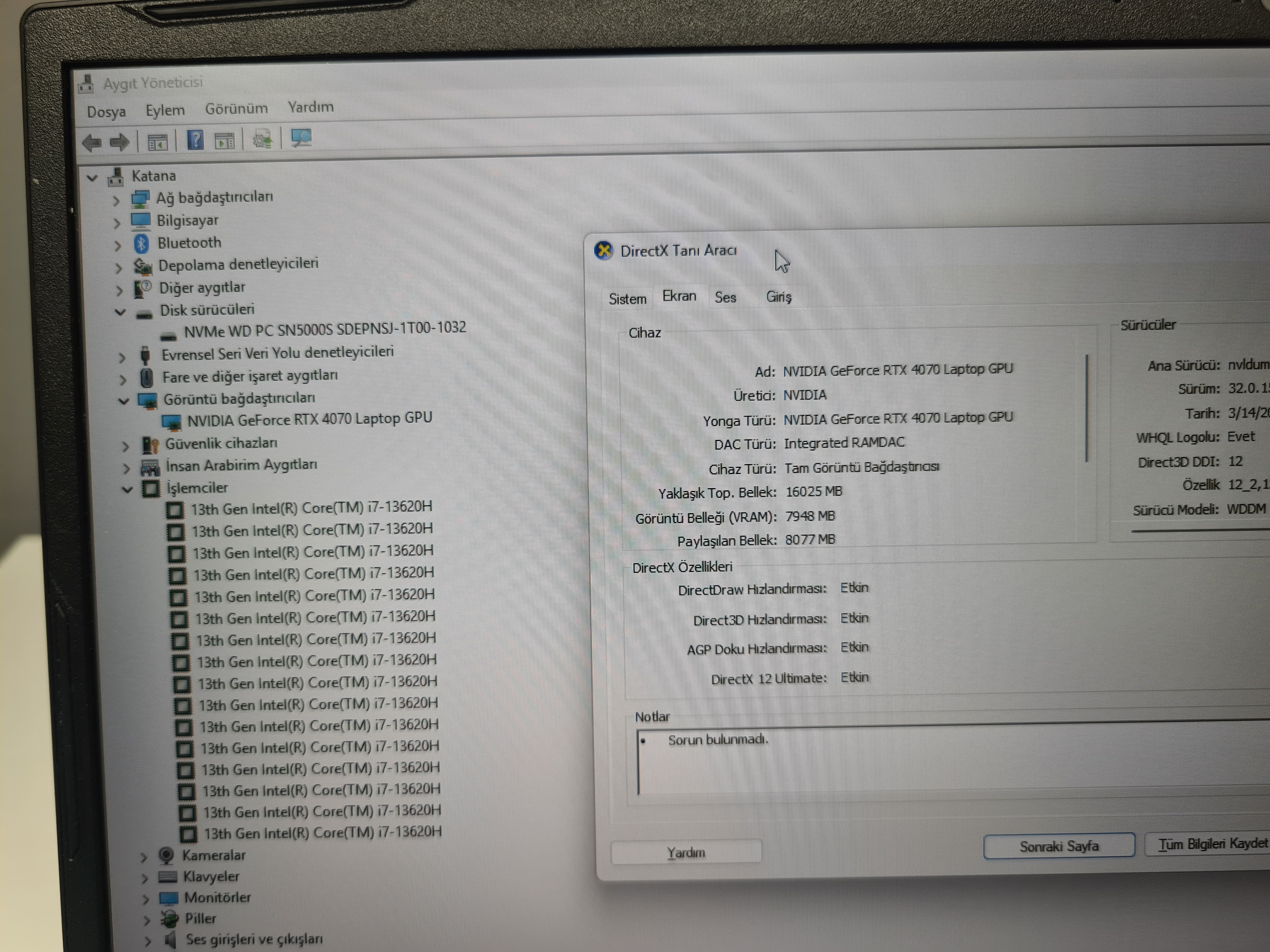Click the scan for hardware changes icon
The height and width of the screenshot is (952, 1270).
(301, 138)
